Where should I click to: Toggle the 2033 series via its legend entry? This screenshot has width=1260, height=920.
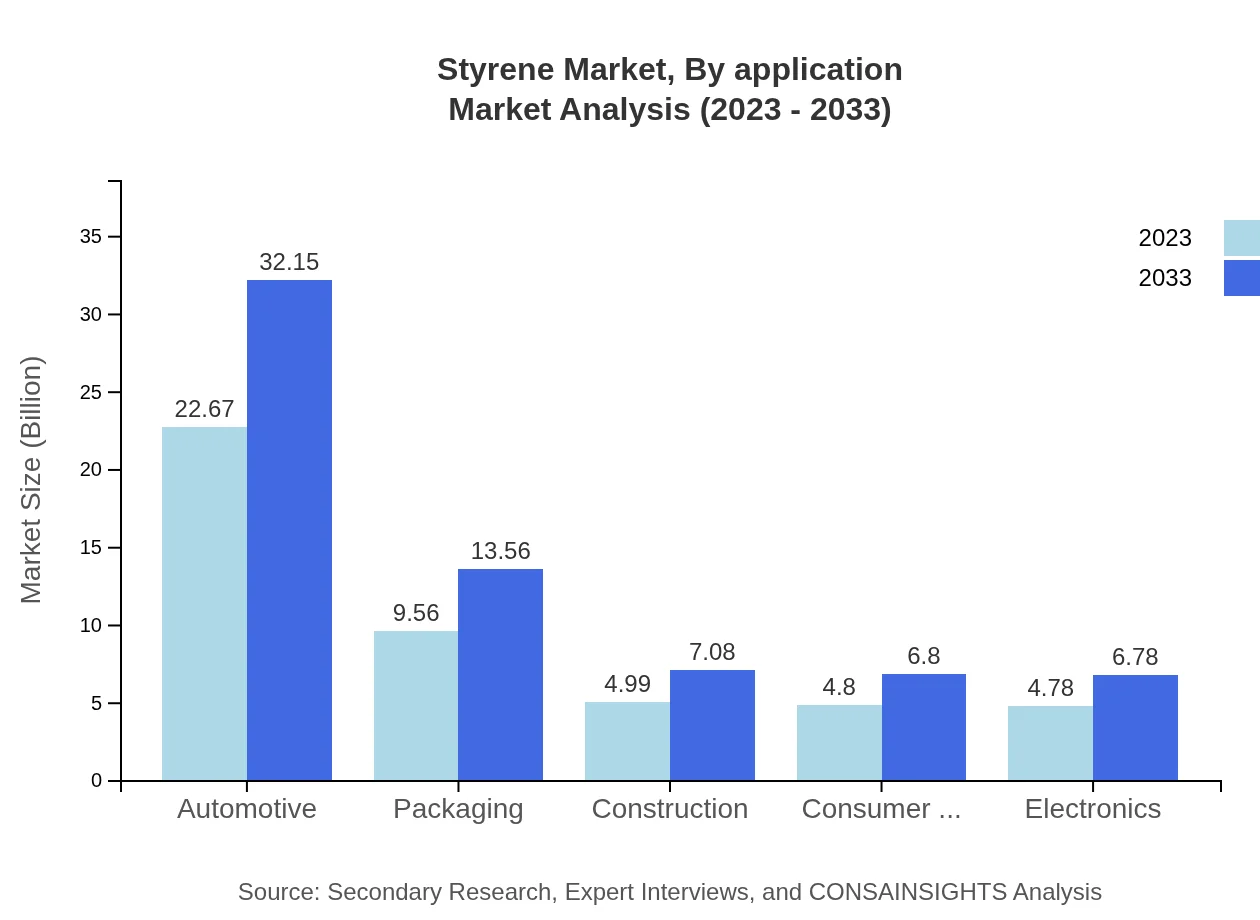[x=1166, y=278]
